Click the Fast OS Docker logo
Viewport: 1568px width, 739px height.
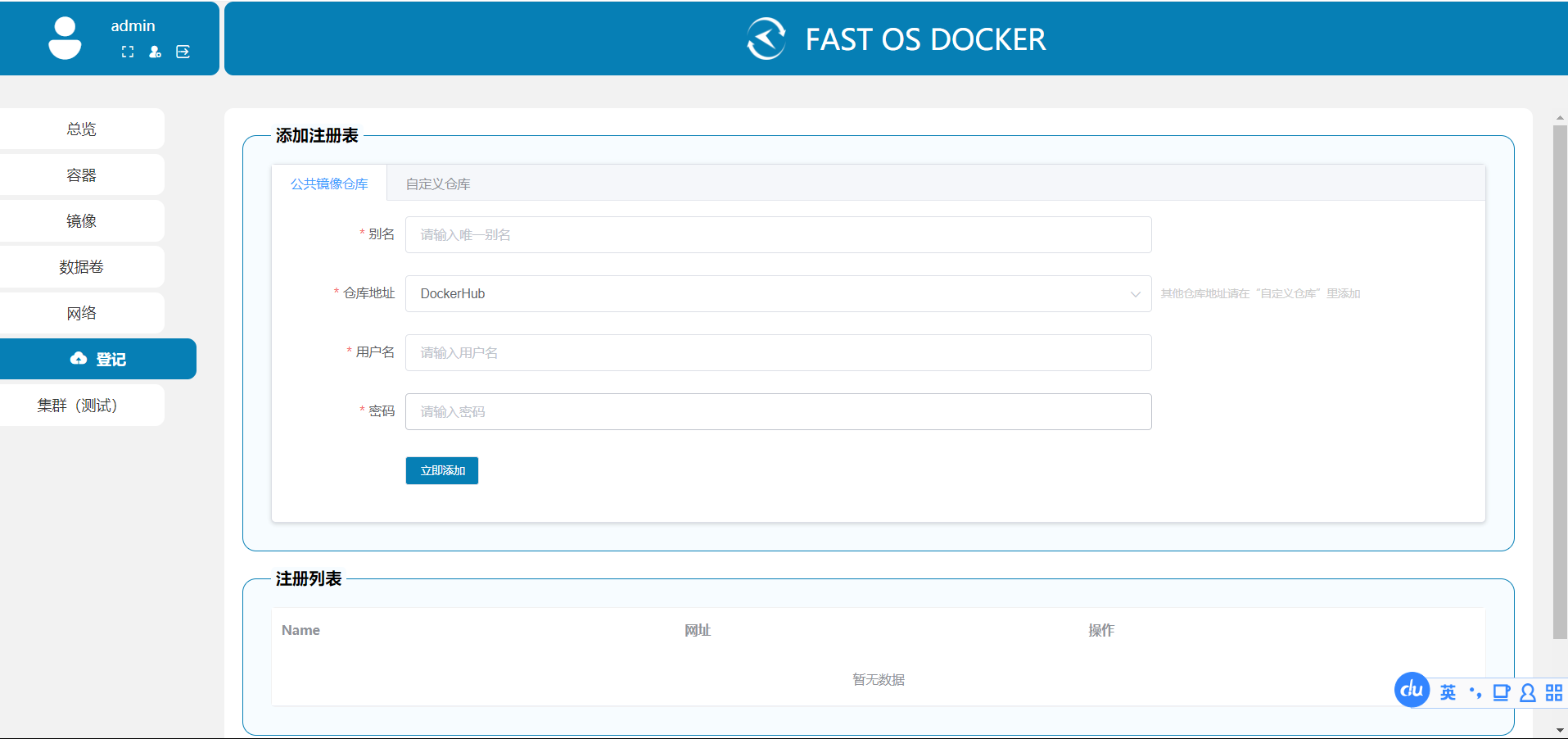[x=766, y=39]
